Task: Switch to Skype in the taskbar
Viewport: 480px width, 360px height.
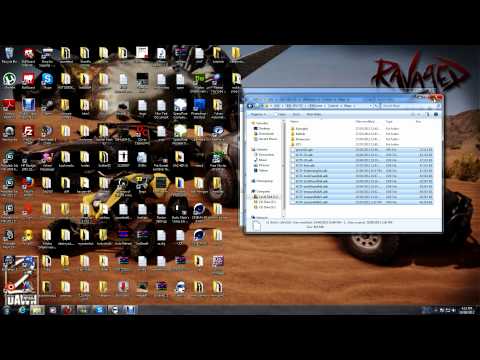Action: [99, 310]
